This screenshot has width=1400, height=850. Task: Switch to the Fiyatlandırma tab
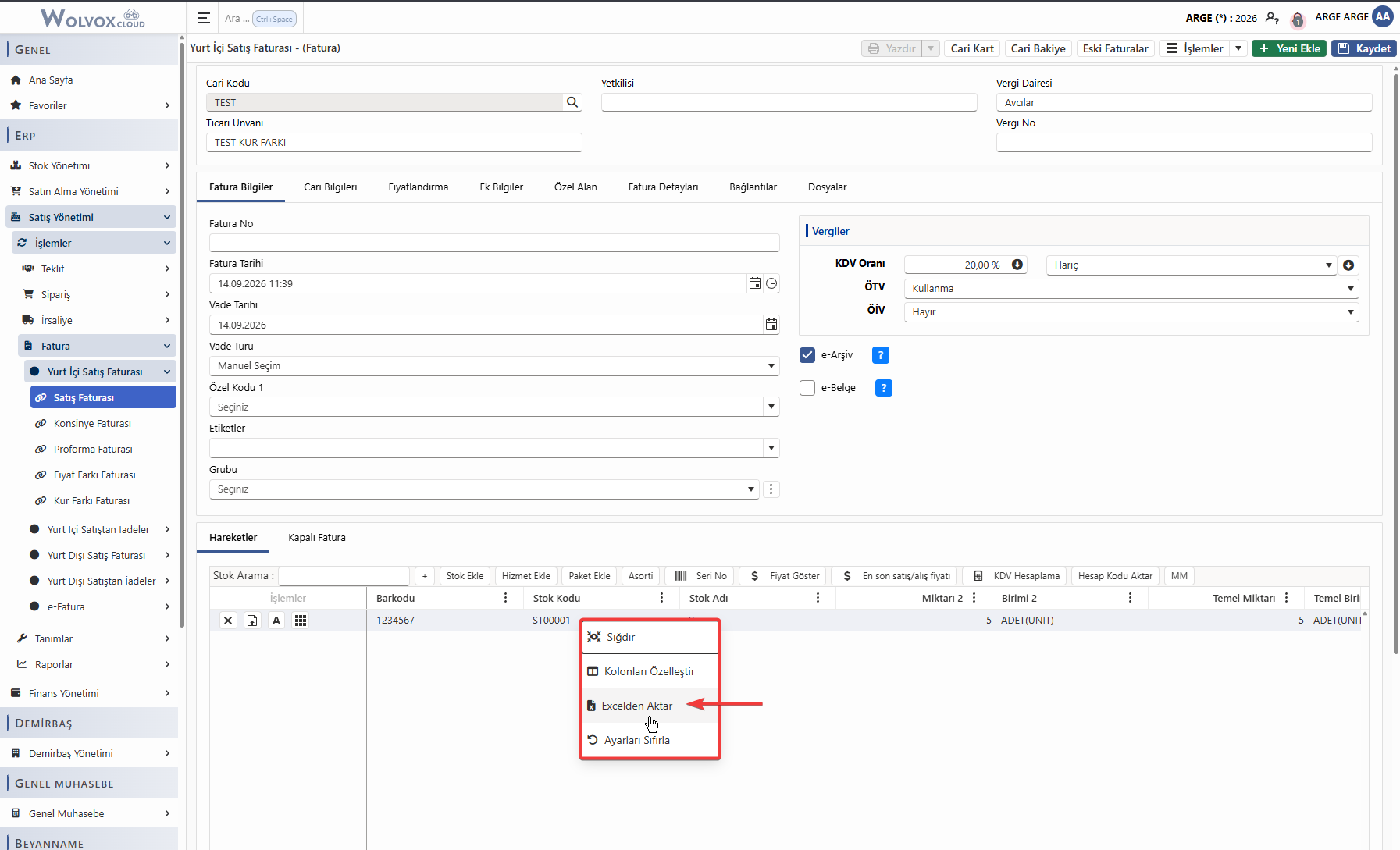coord(419,187)
